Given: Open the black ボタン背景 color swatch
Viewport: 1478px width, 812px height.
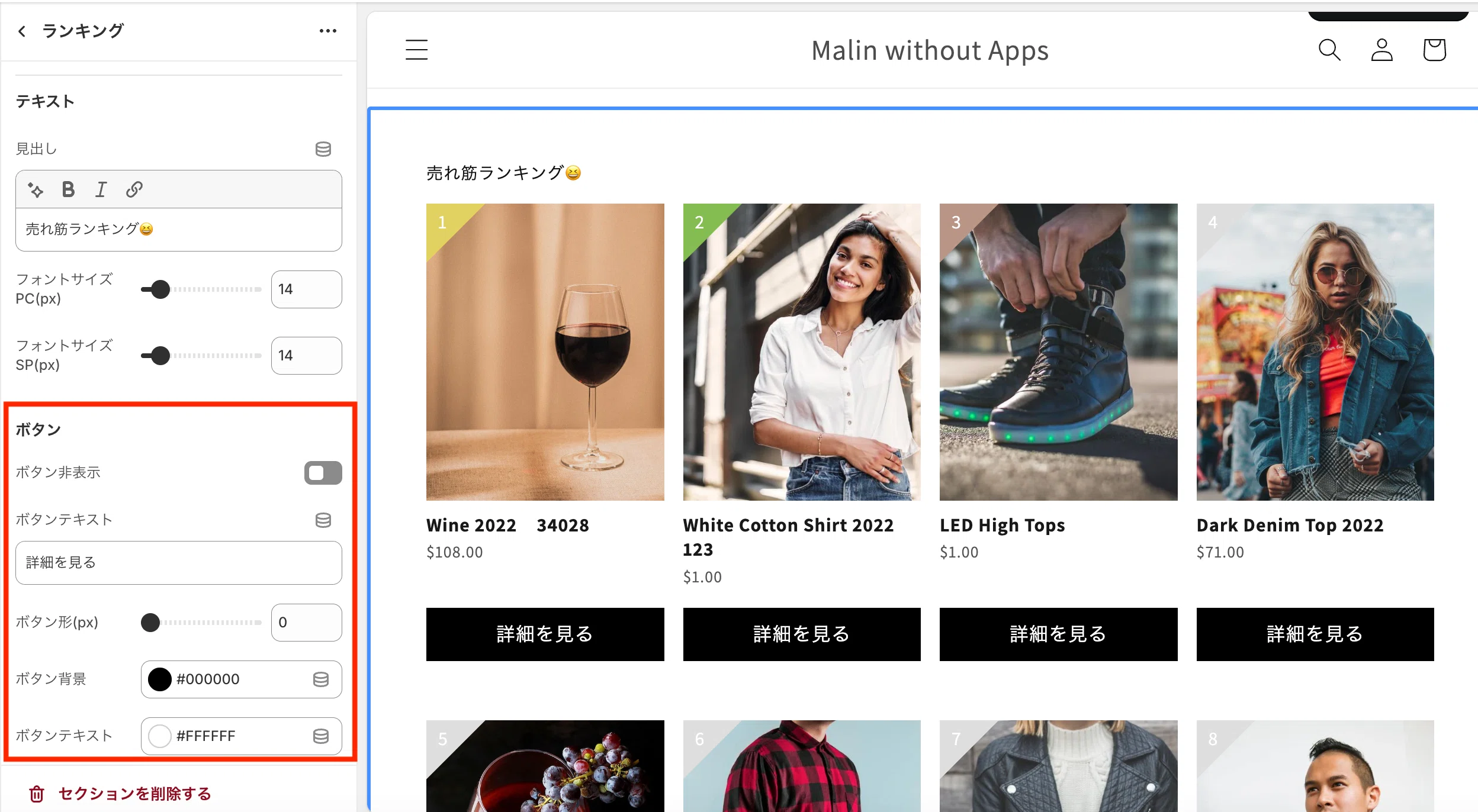Looking at the screenshot, I should (160, 679).
